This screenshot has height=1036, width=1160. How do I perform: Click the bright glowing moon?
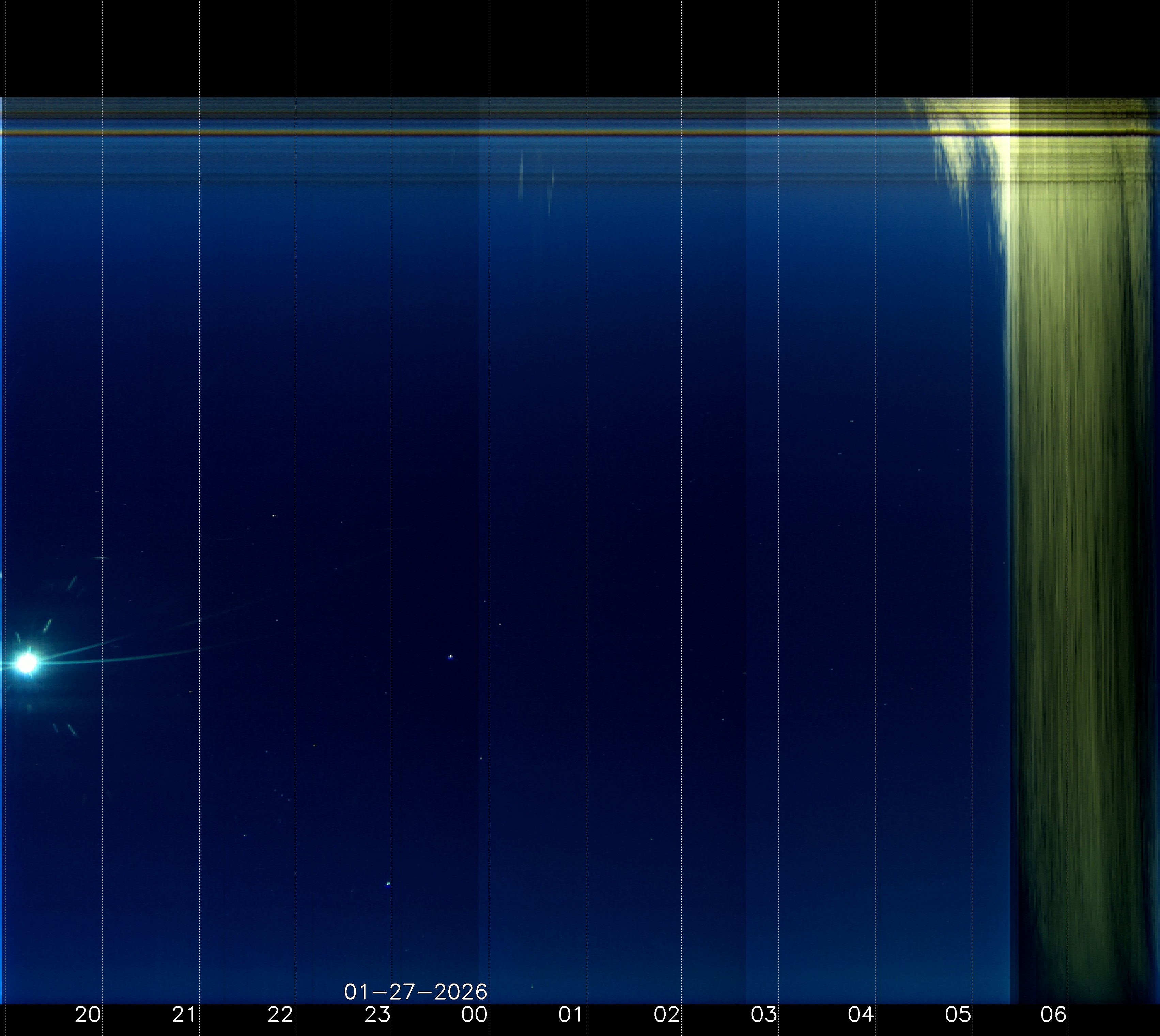coord(26,663)
